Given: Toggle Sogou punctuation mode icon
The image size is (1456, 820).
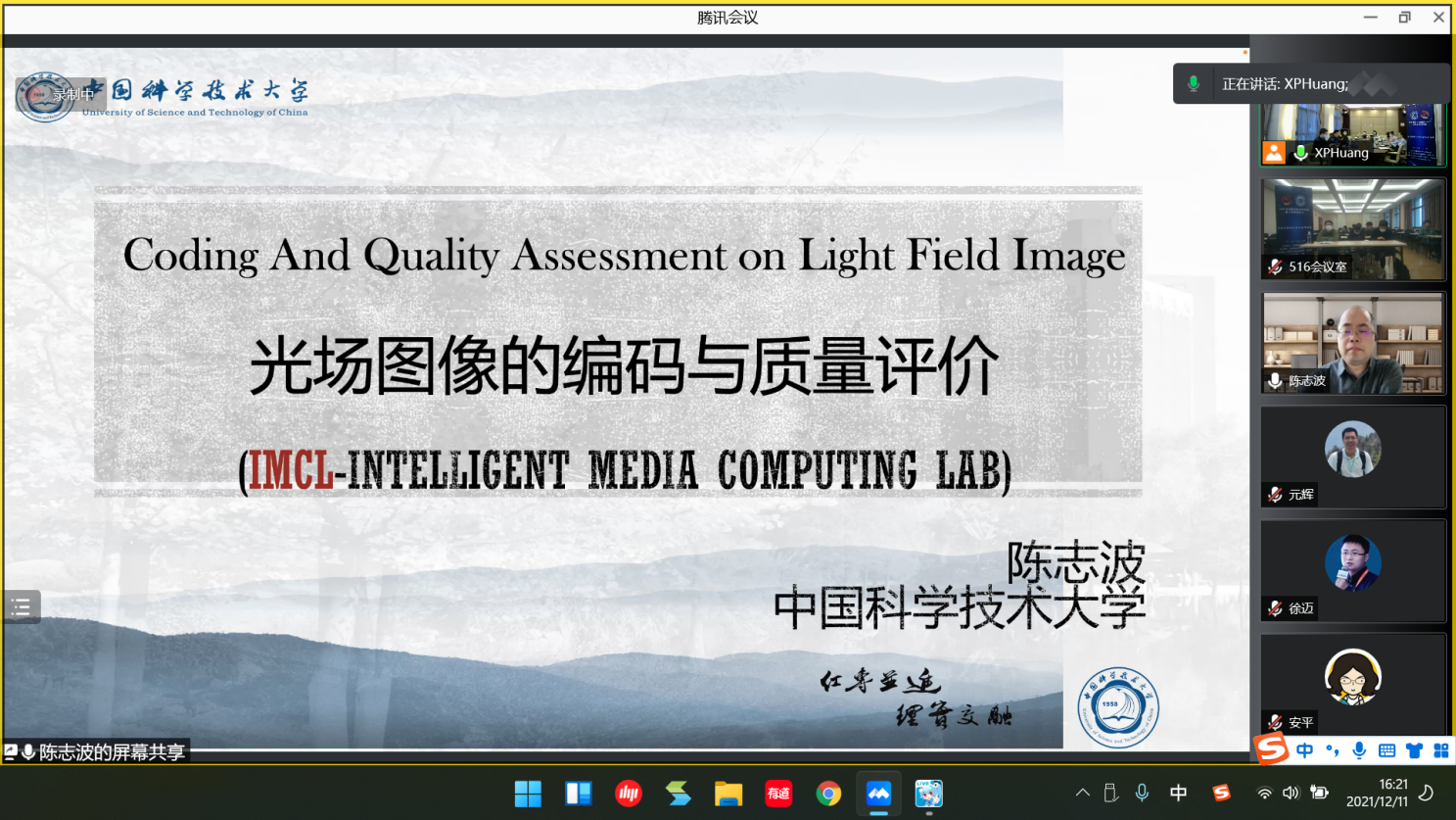Looking at the screenshot, I should [1333, 750].
